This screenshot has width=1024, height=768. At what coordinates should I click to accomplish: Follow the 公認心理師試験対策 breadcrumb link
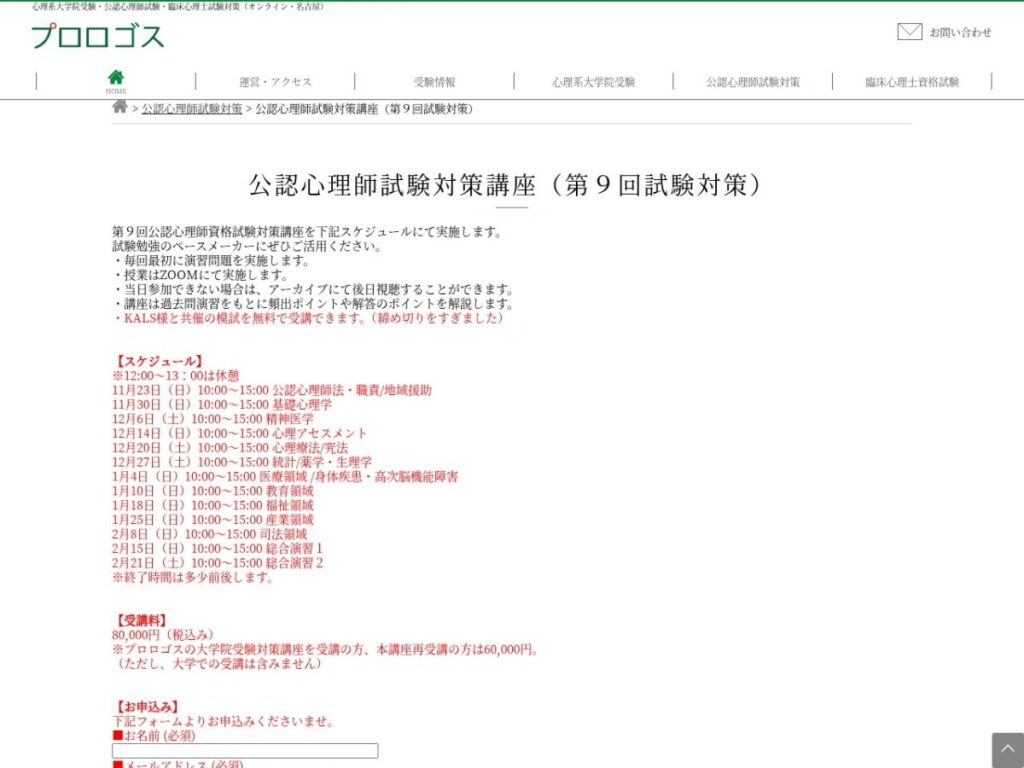tap(192, 109)
